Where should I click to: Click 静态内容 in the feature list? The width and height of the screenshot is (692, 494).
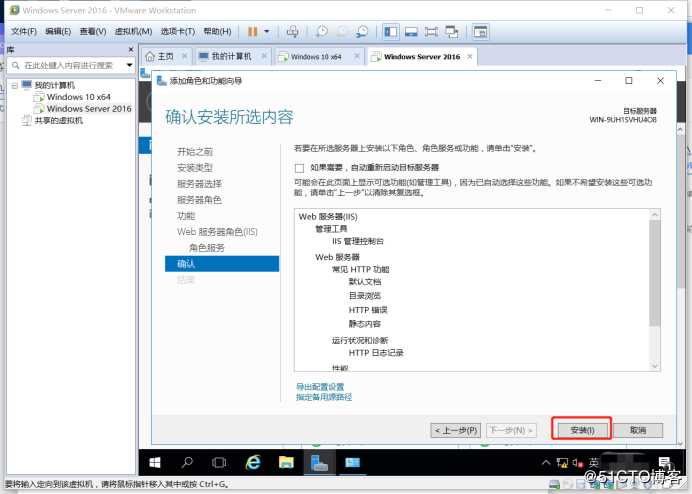pyautogui.click(x=365, y=324)
